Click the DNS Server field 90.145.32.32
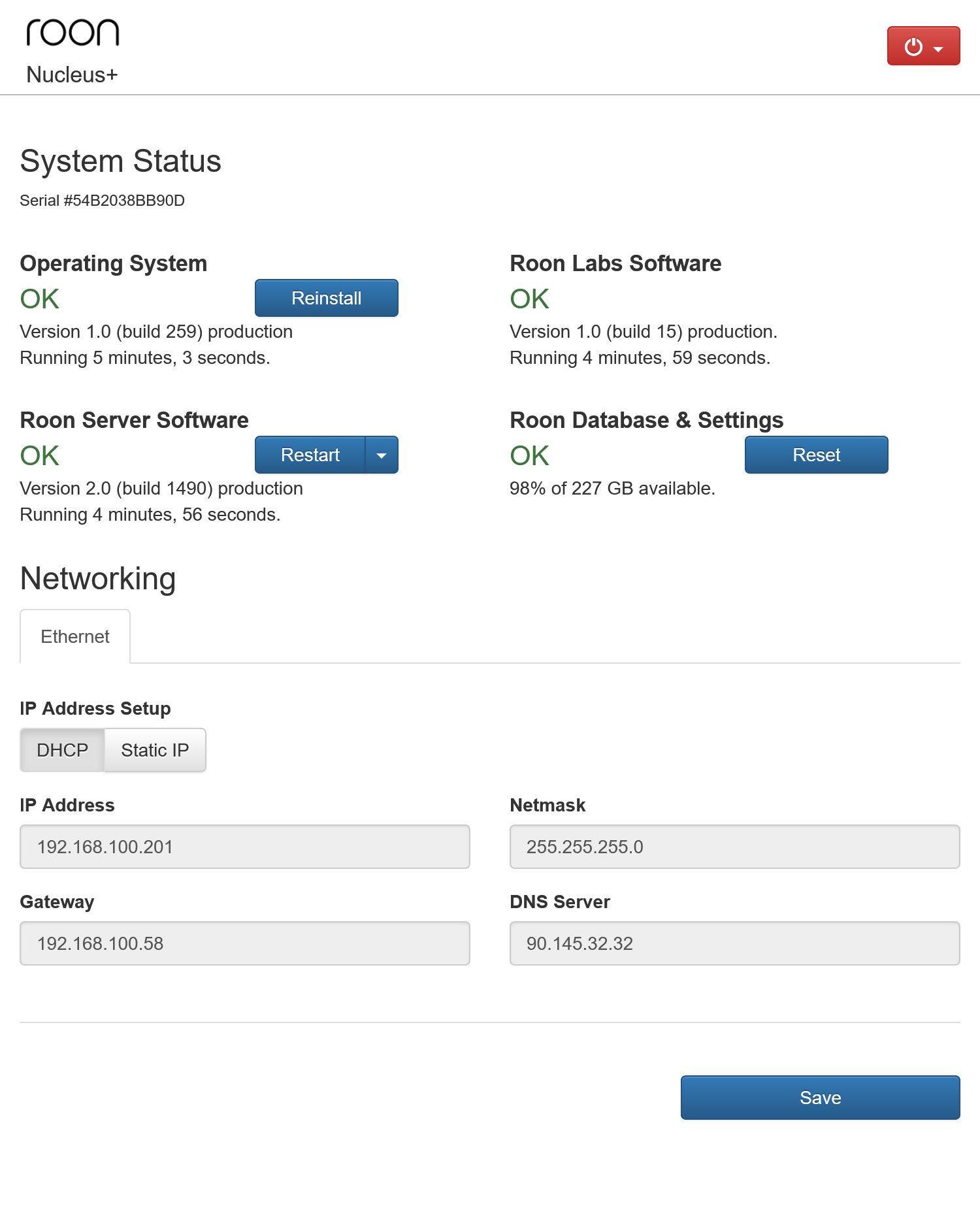The image size is (980, 1206). [734, 943]
